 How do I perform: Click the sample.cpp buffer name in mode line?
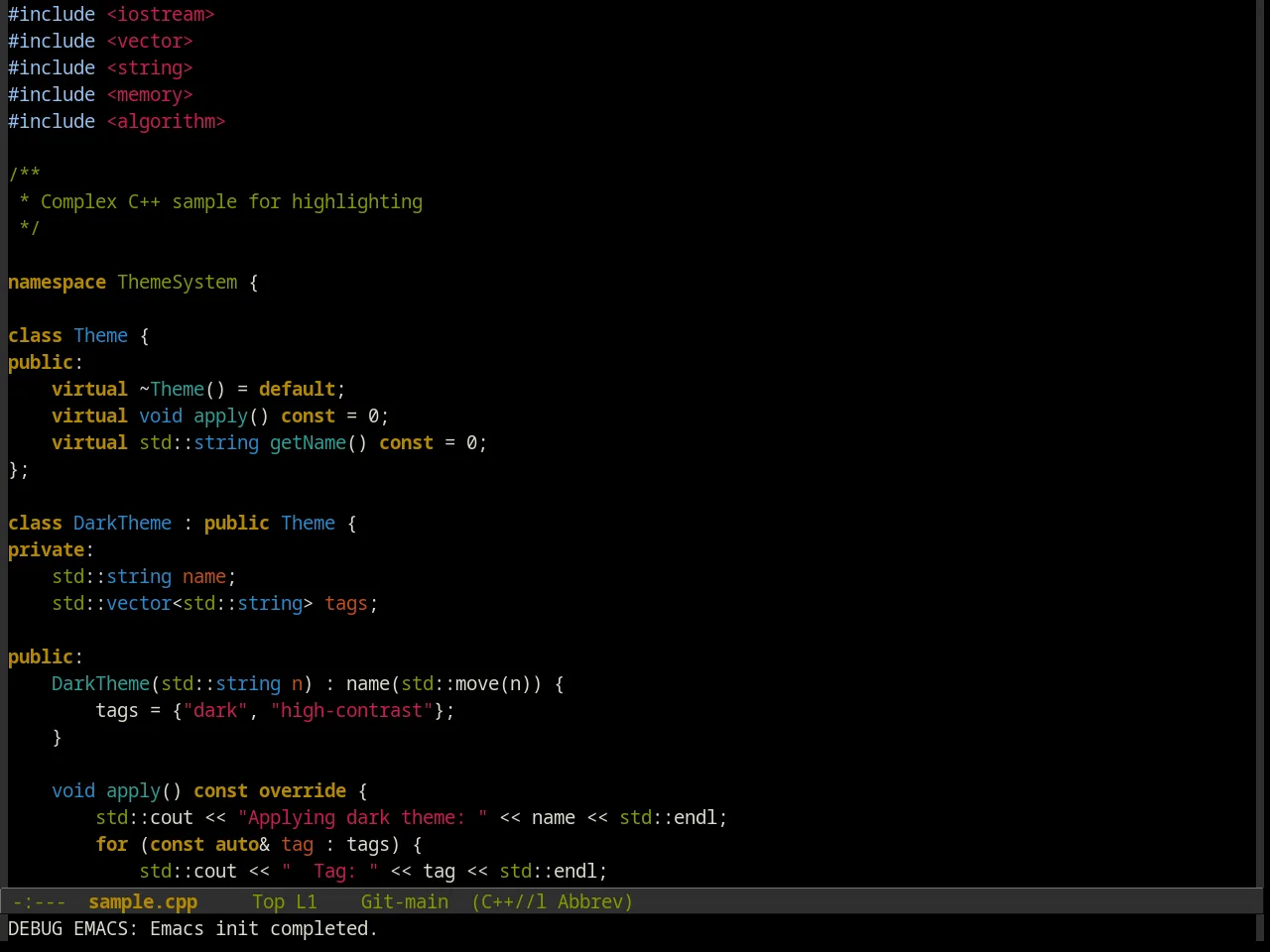pos(143,901)
